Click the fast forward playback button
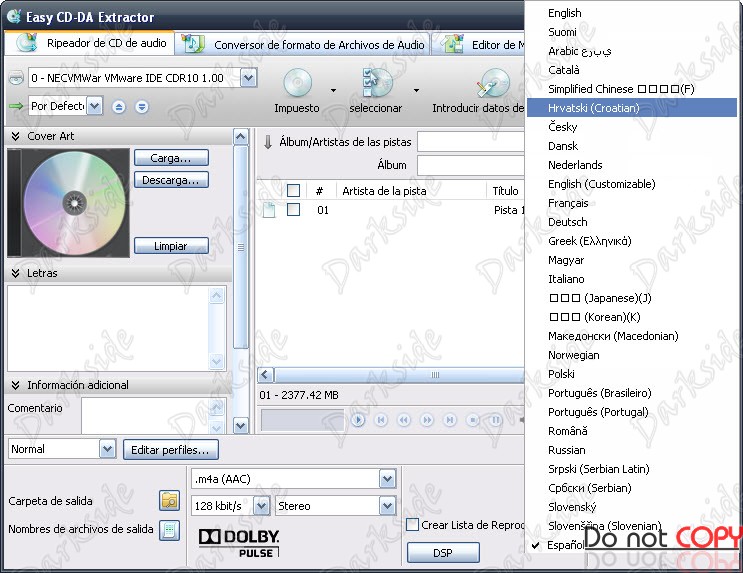 click(x=427, y=420)
